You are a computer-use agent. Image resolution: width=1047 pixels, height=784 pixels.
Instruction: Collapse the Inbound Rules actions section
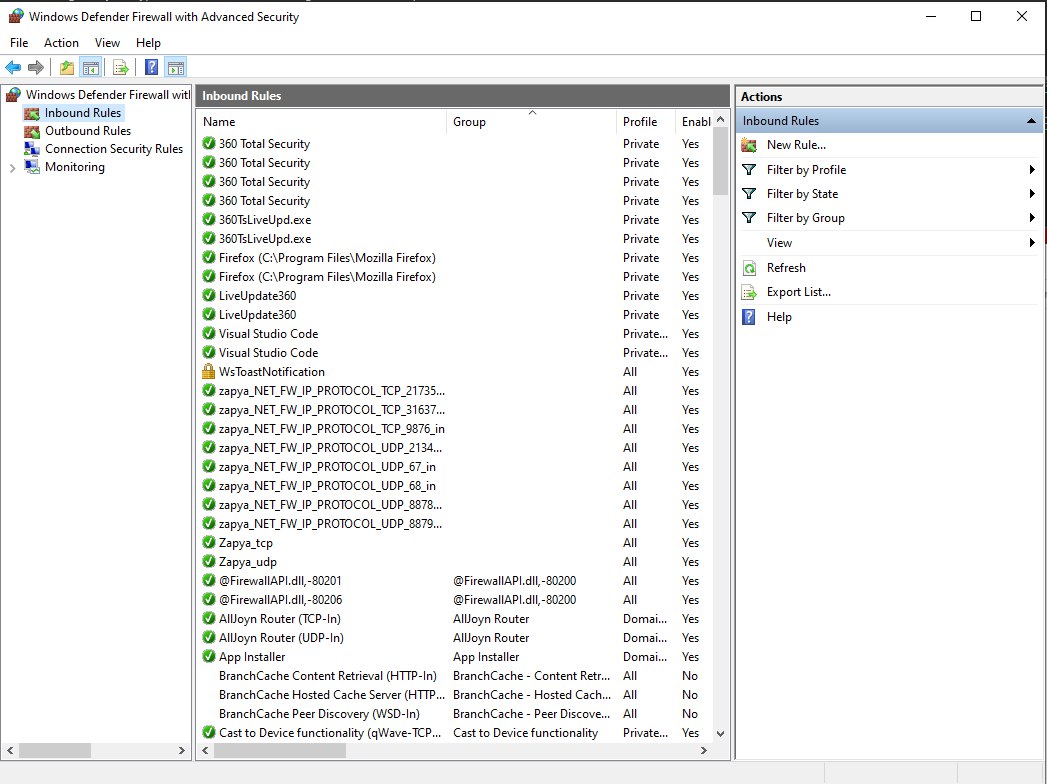pyautogui.click(x=1031, y=121)
